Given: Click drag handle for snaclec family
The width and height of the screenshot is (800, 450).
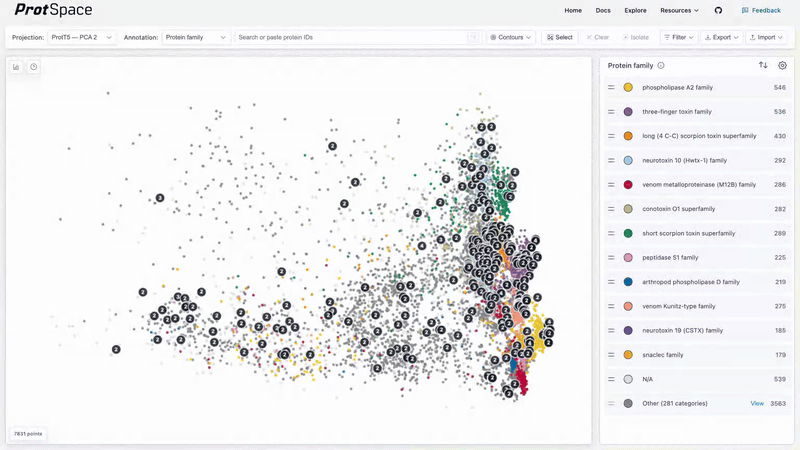Looking at the screenshot, I should click(611, 355).
